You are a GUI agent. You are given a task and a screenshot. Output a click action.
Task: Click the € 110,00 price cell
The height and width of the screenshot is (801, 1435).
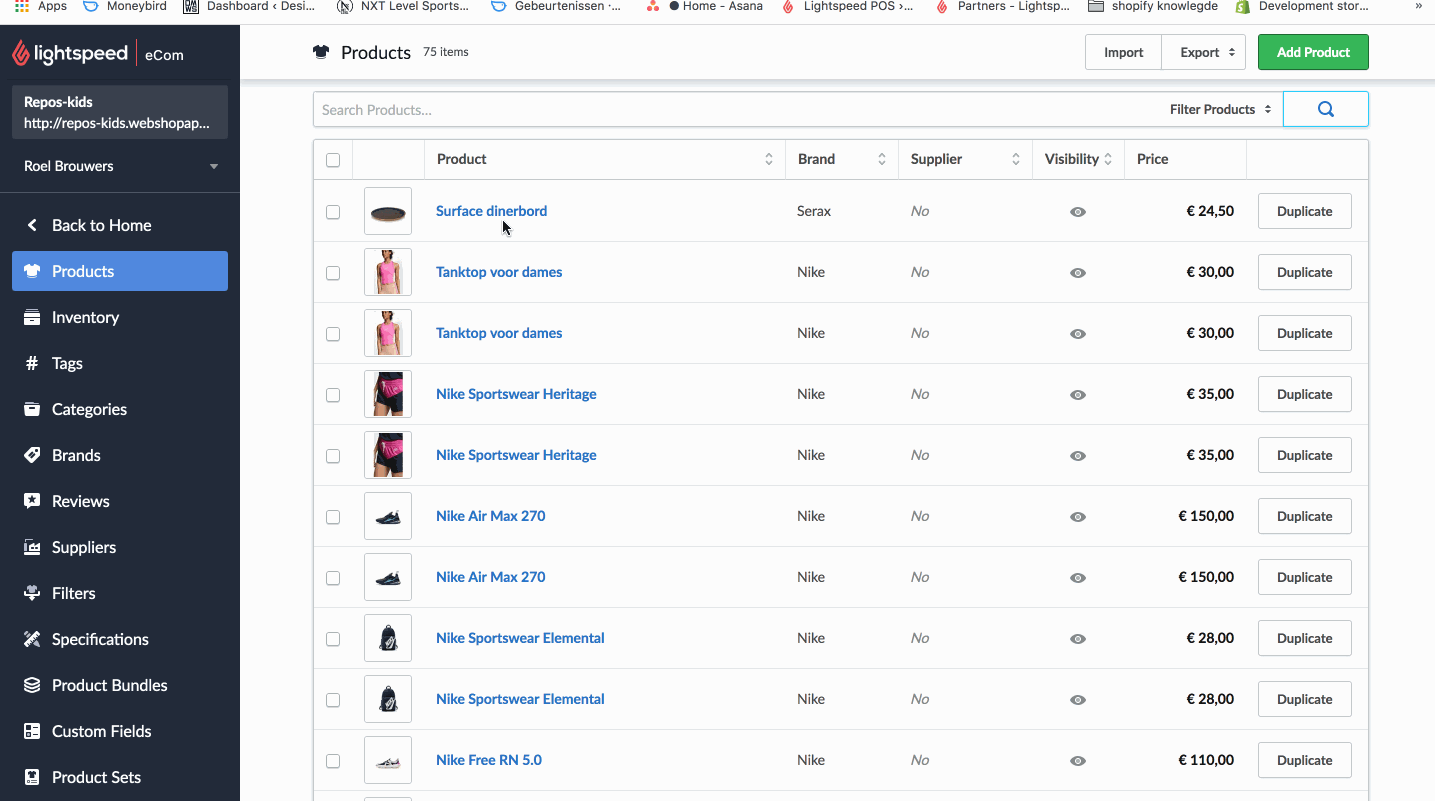(1206, 760)
